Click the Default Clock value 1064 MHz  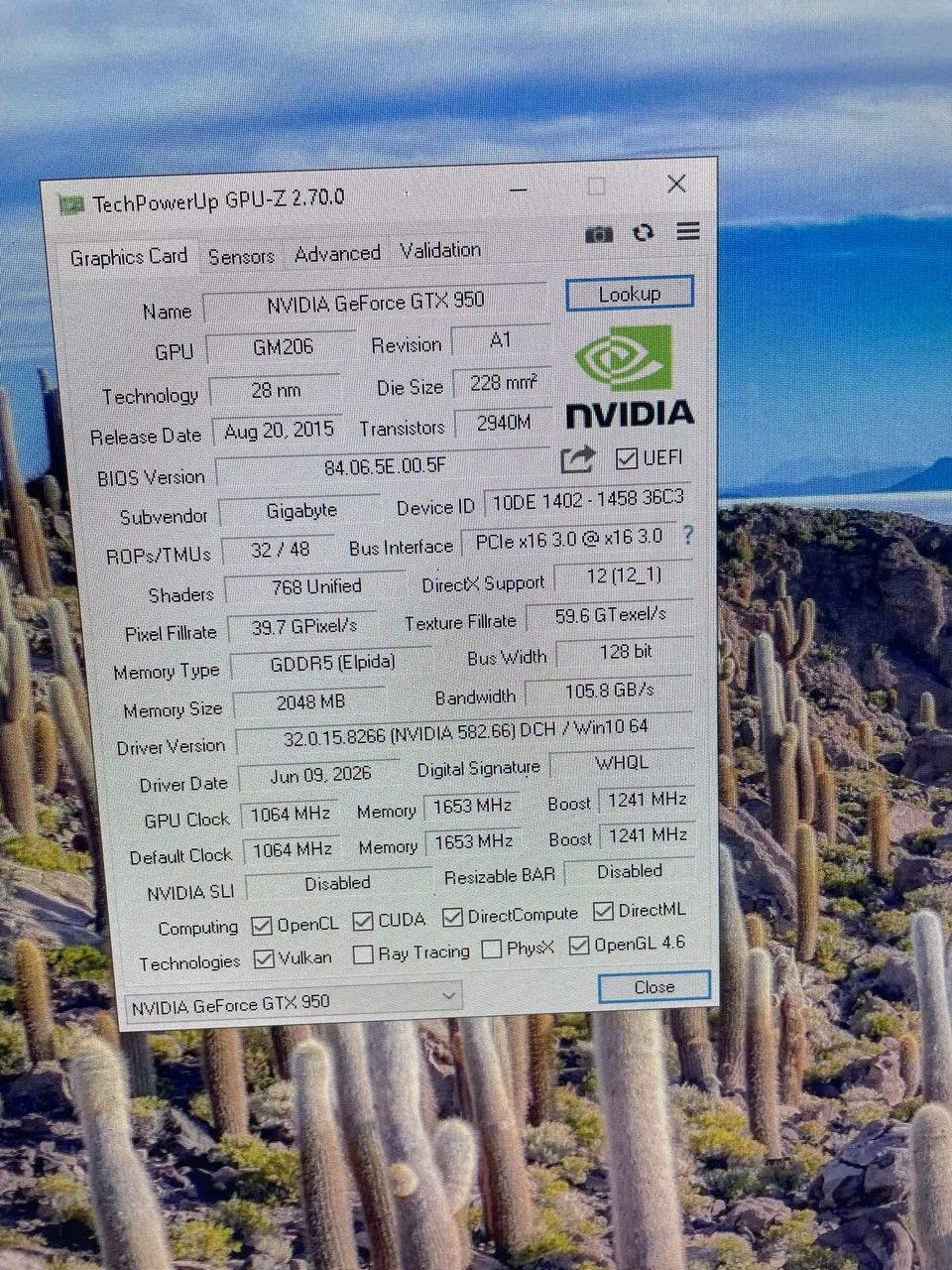click(x=292, y=850)
